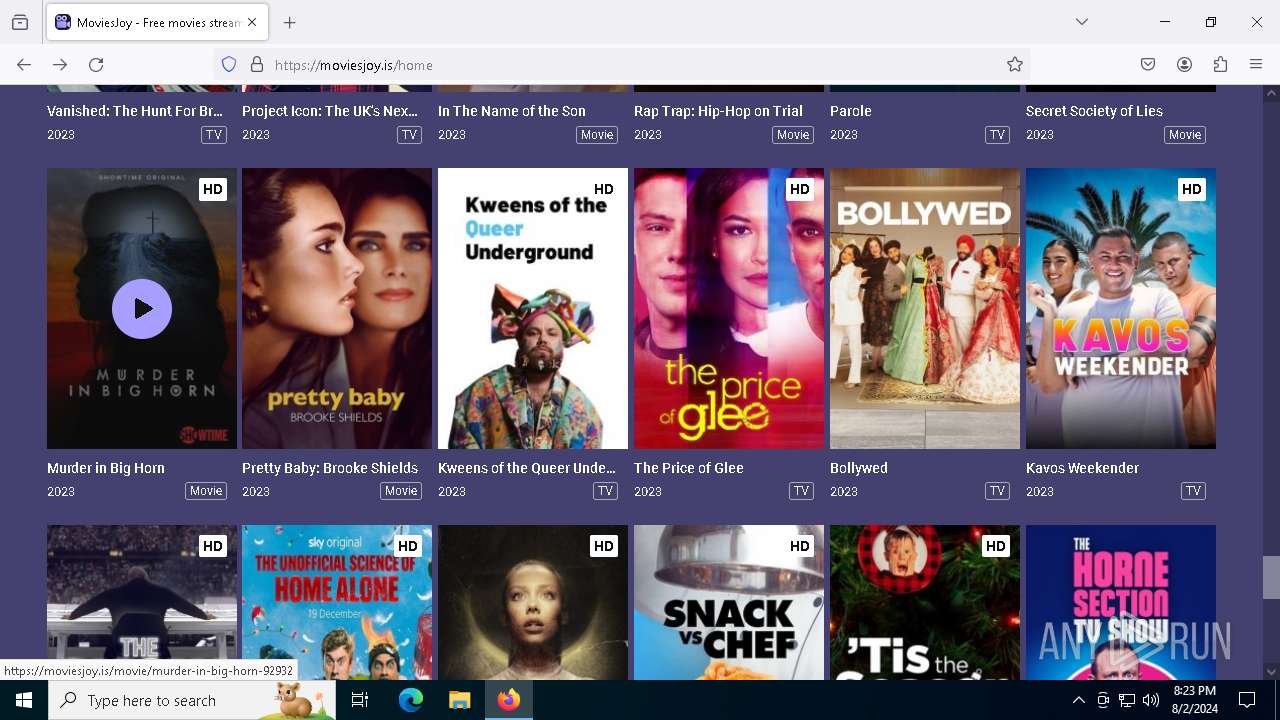The height and width of the screenshot is (720, 1280).
Task: Open Vanished: The Hunt For... title link
Action: pos(135,111)
